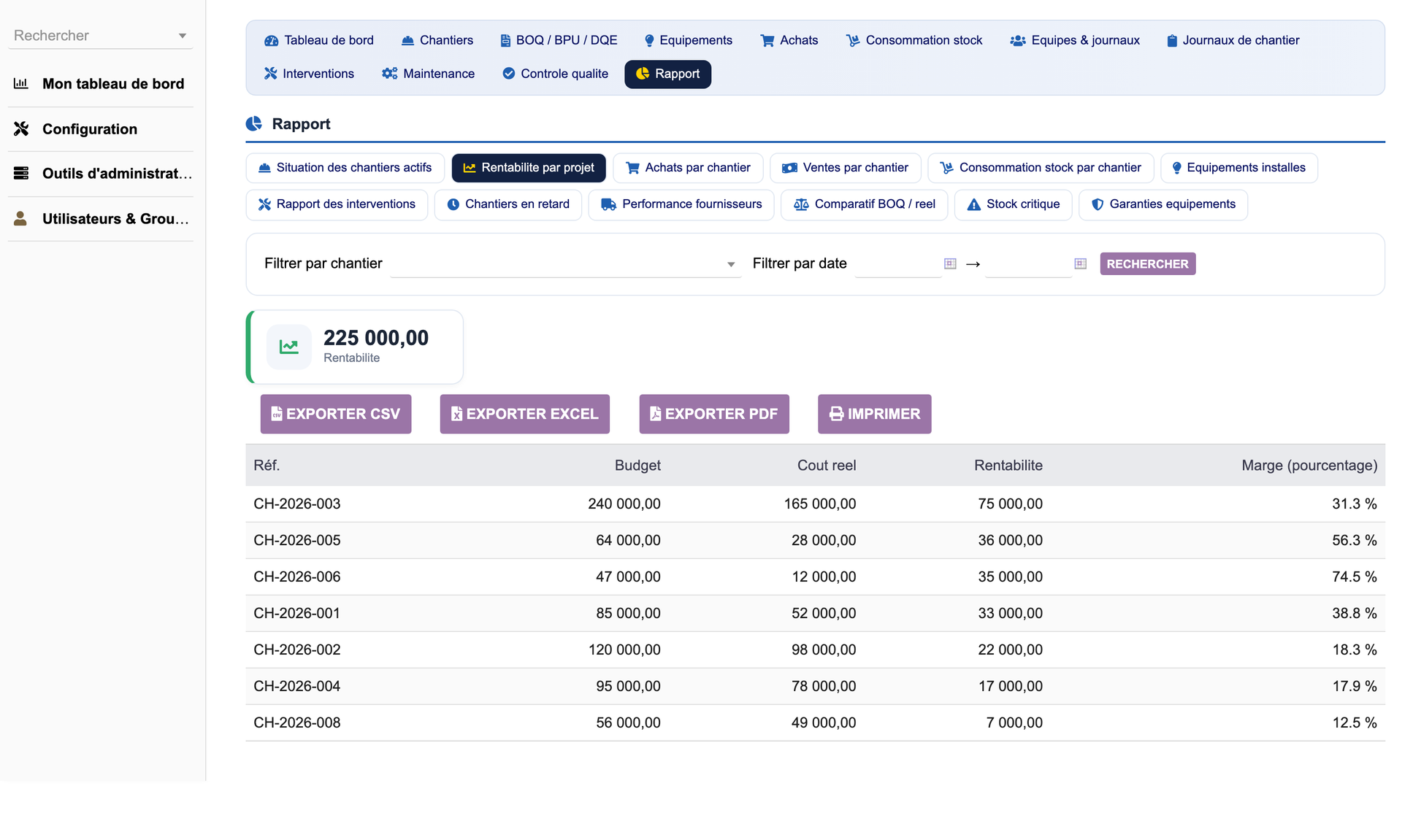Screen dimensions: 1421x840
Task: Open the Rapport des interventions report
Action: pyautogui.click(x=337, y=204)
